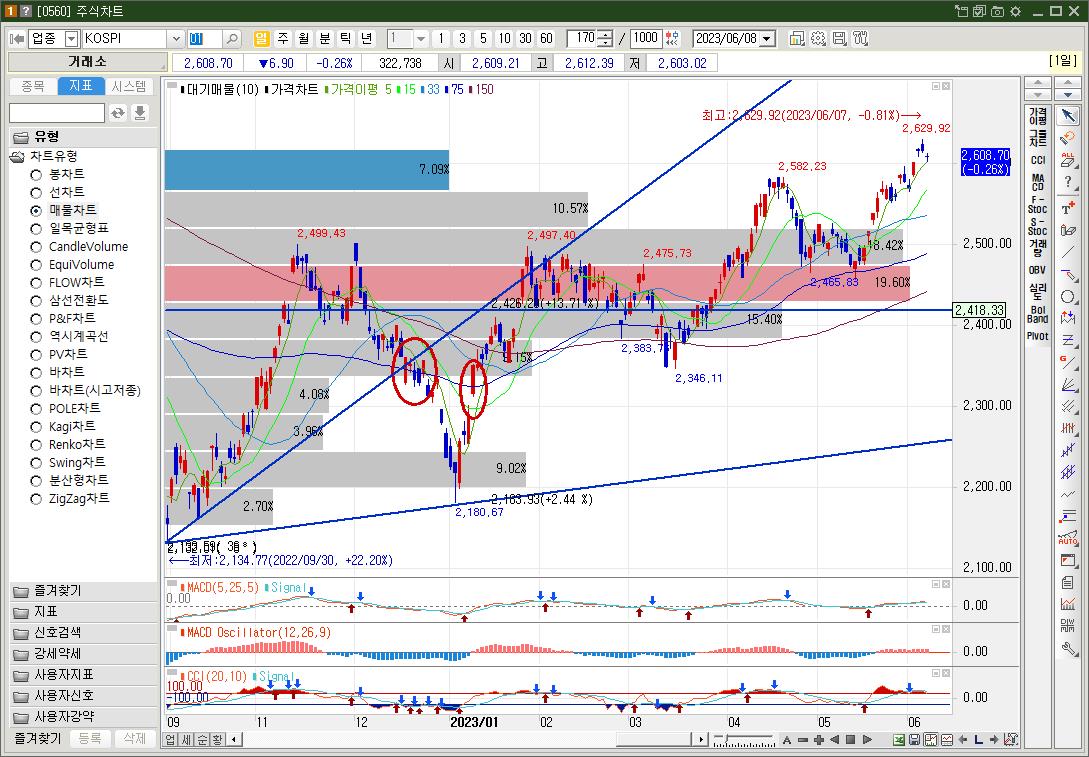This screenshot has height=757, width=1089.
Task: Pick the trend line drawing tool
Action: [x=1067, y=252]
